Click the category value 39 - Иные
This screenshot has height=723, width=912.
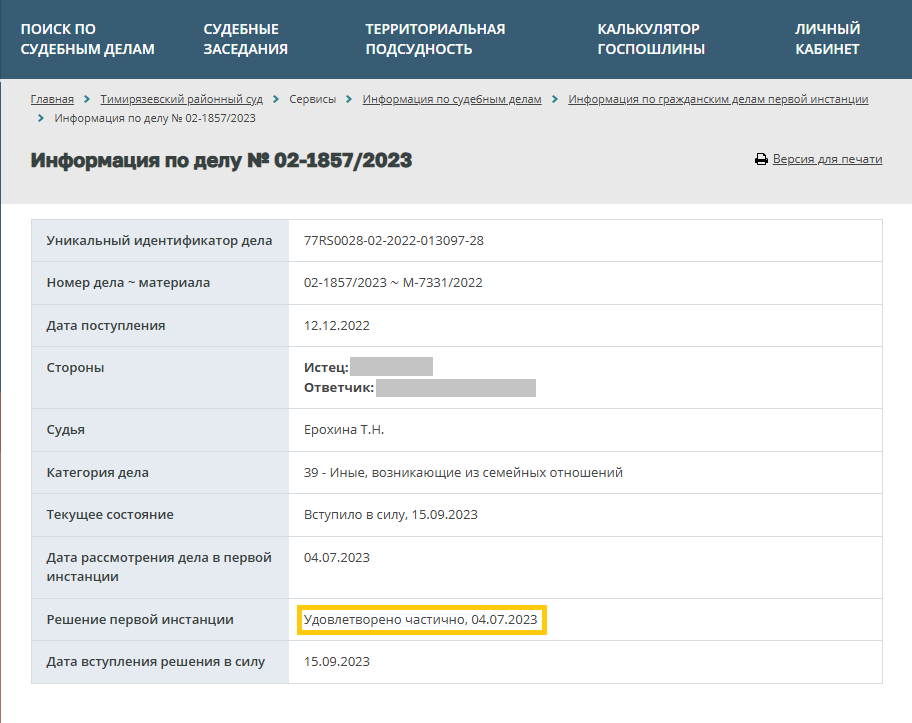coord(463,472)
